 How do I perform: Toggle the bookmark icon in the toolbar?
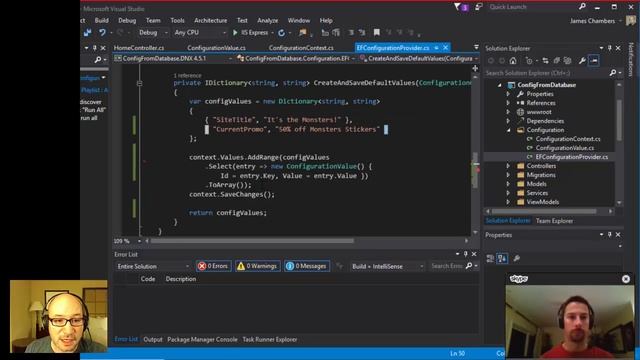376,32
